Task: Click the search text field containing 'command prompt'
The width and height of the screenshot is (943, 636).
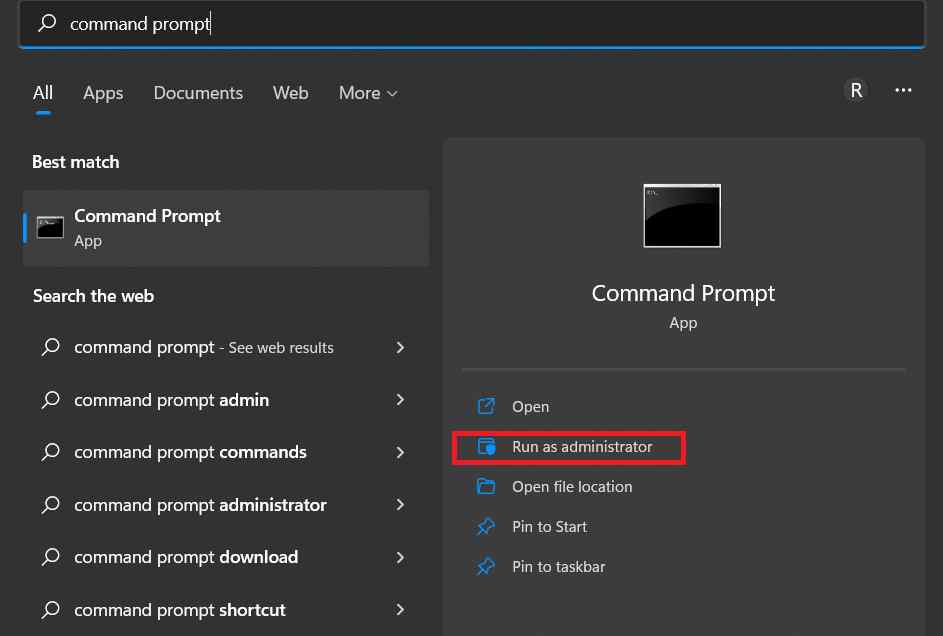Action: tap(472, 23)
